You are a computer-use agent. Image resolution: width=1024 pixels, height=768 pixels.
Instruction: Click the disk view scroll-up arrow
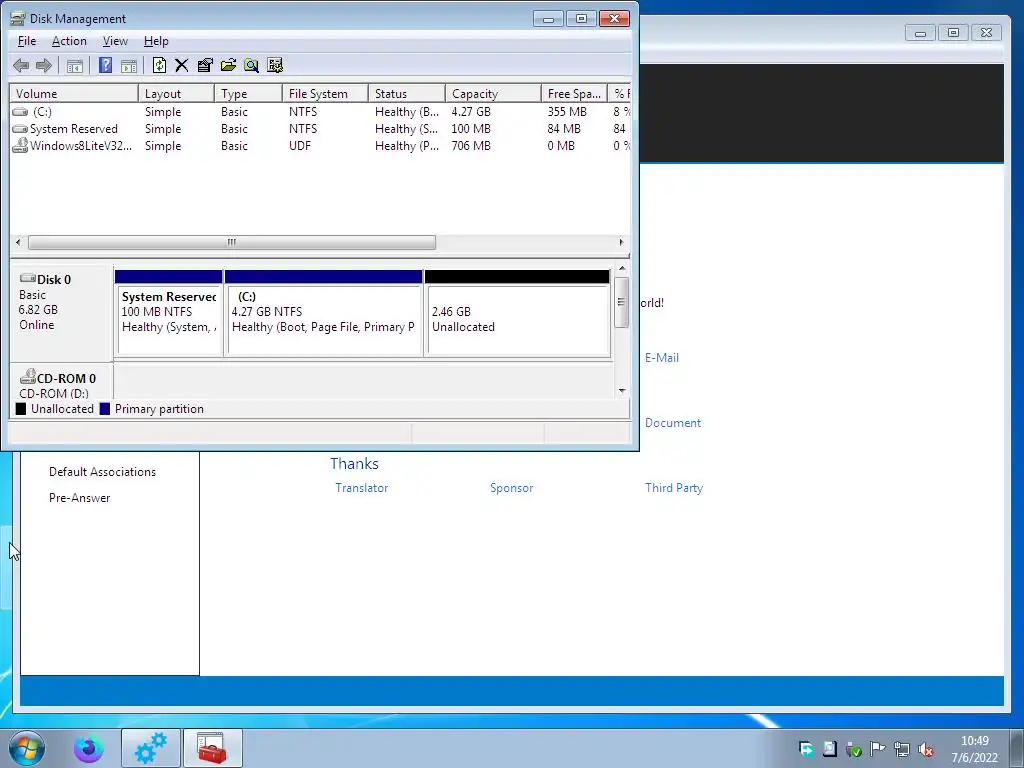[622, 268]
